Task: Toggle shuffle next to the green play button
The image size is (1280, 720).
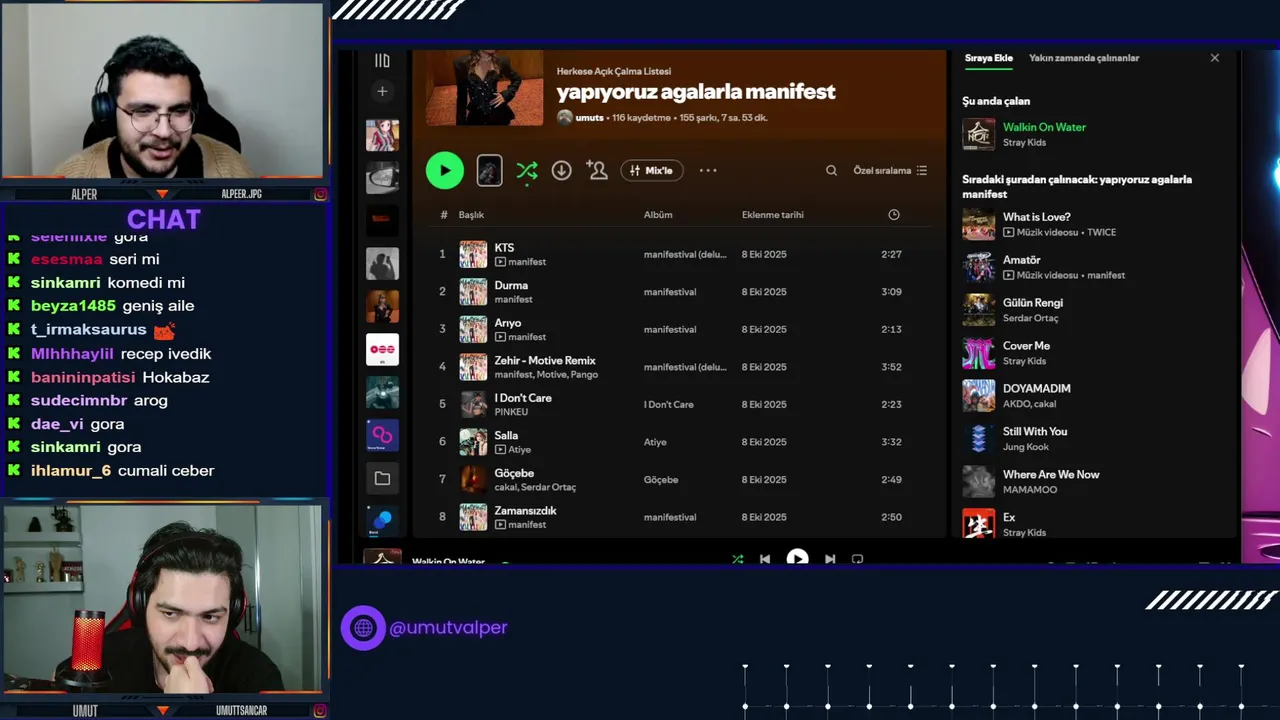Action: point(527,171)
